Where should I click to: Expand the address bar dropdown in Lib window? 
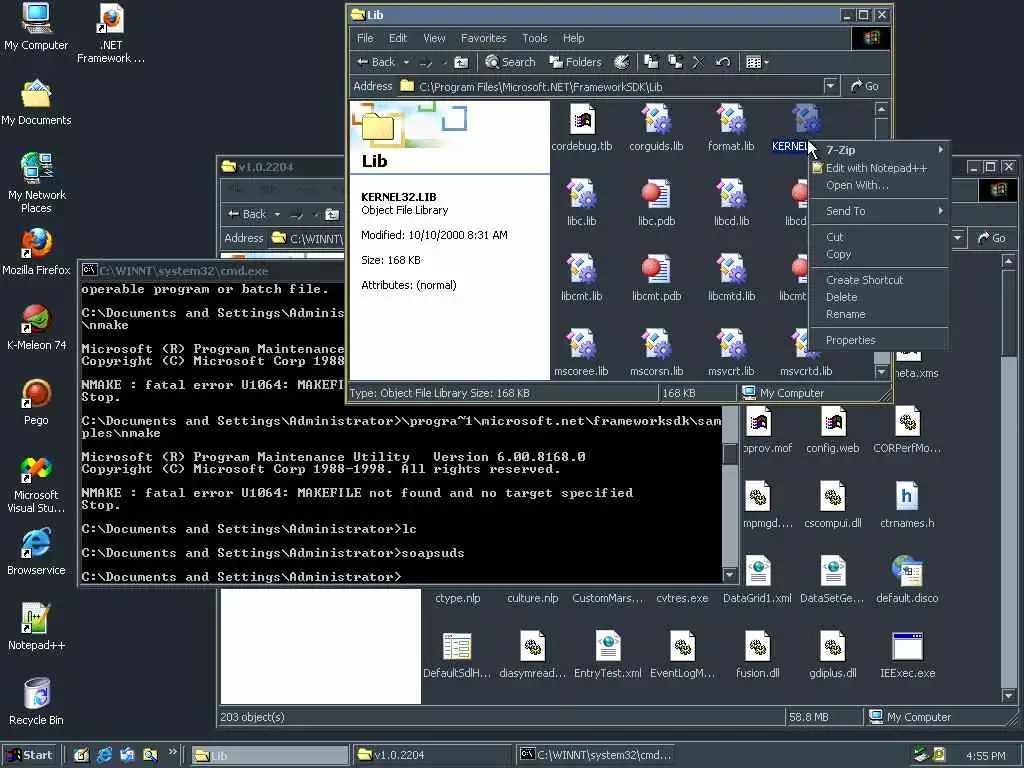tap(830, 86)
